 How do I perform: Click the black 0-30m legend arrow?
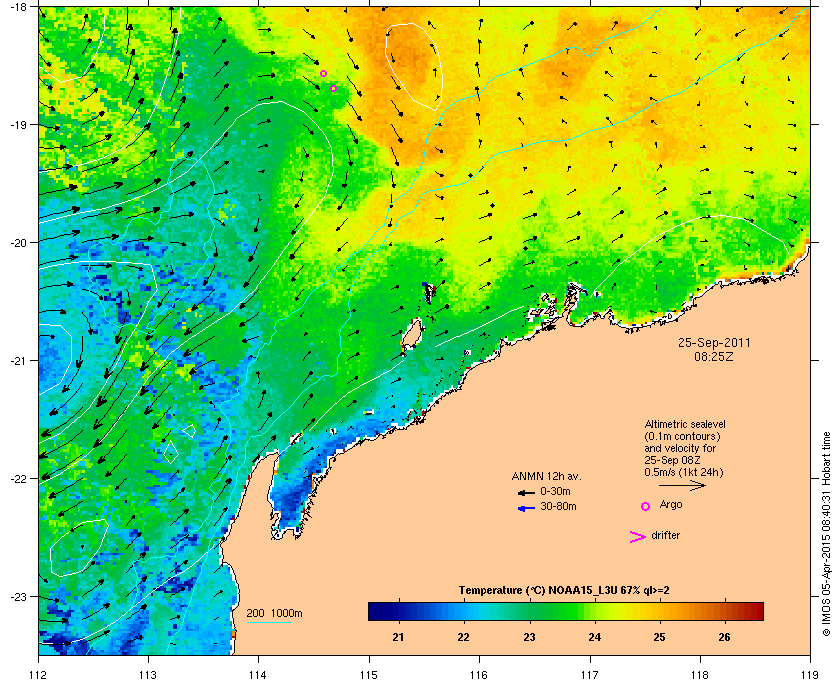[x=526, y=492]
